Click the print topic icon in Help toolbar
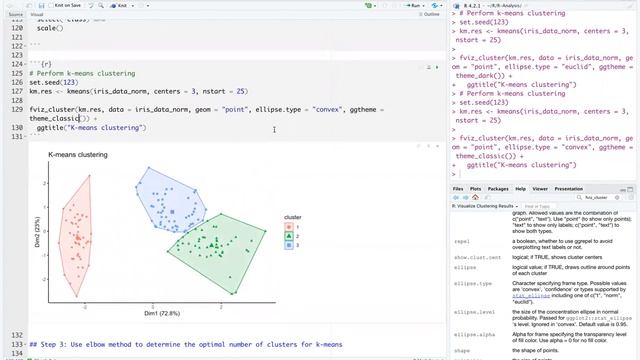 coord(487,198)
